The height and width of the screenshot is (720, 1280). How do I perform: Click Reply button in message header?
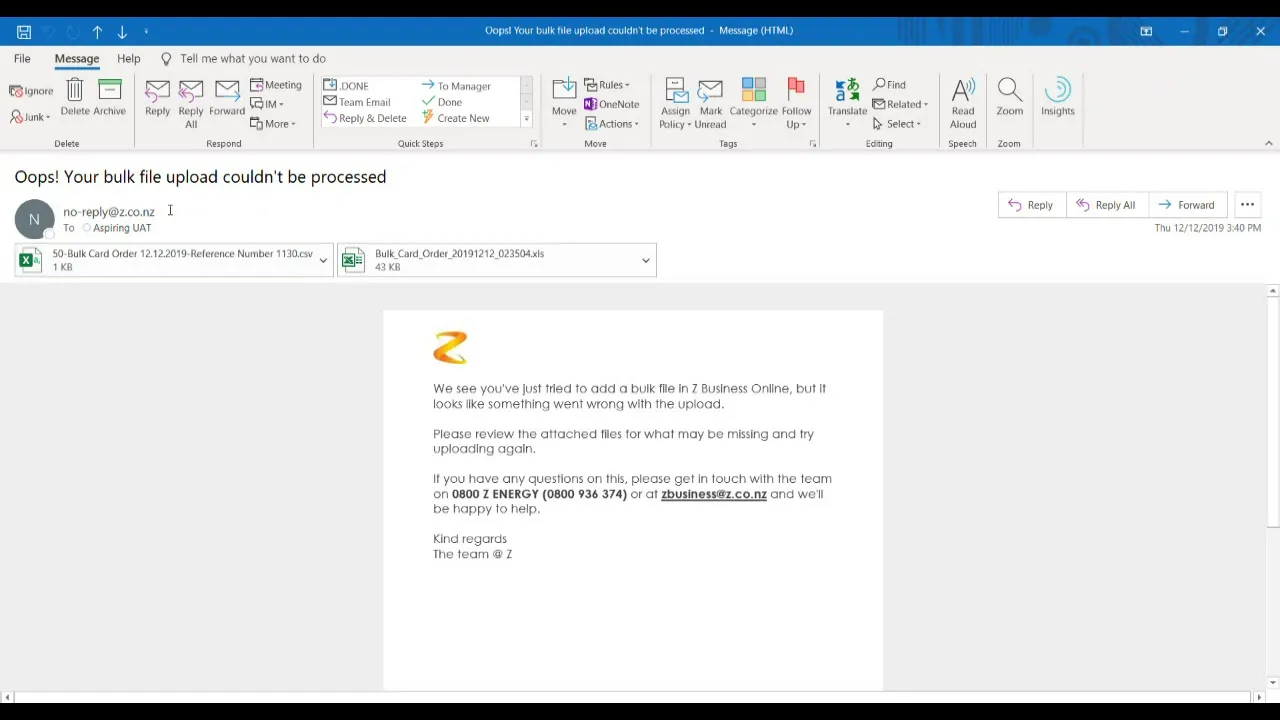(1032, 205)
